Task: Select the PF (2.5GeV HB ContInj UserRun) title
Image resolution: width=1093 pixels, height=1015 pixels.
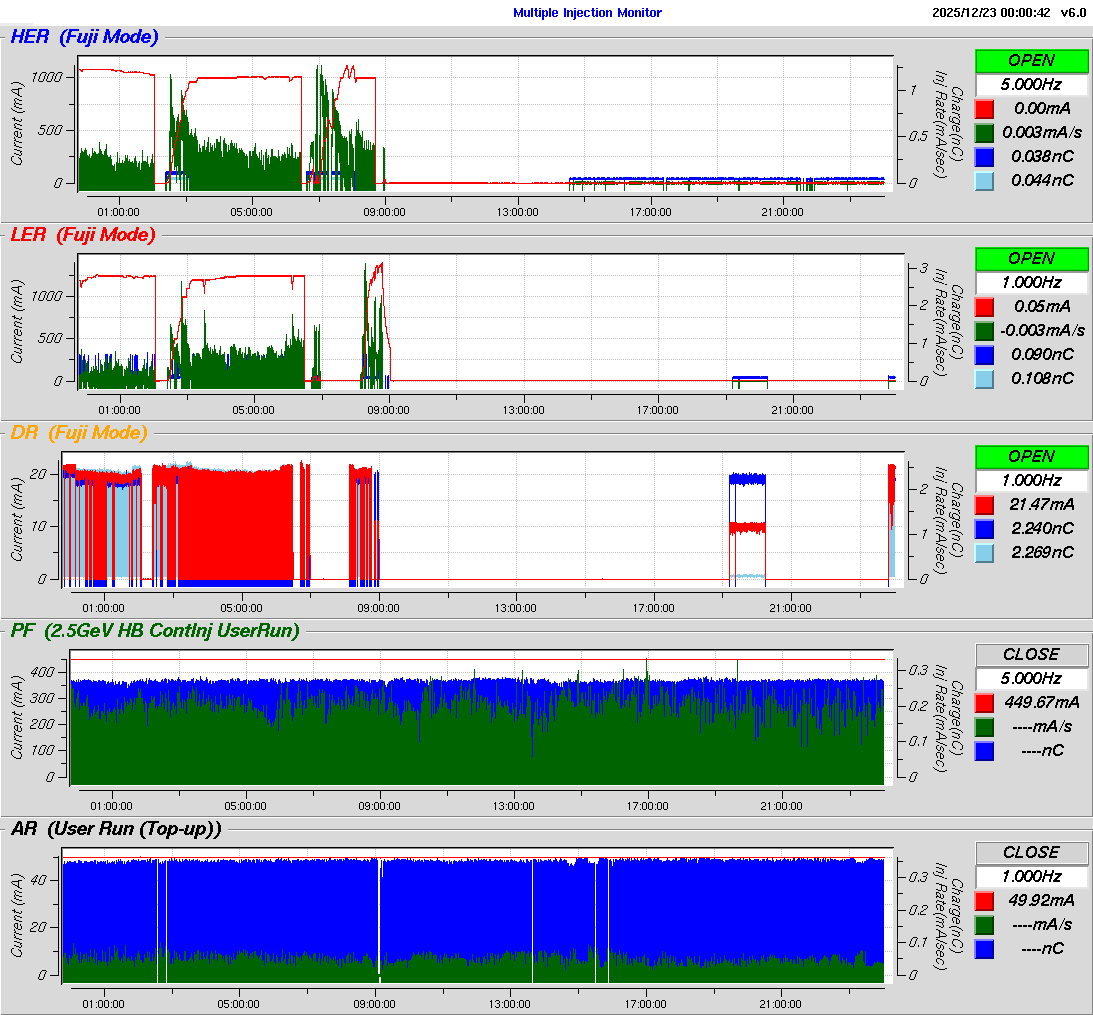Action: [x=155, y=631]
